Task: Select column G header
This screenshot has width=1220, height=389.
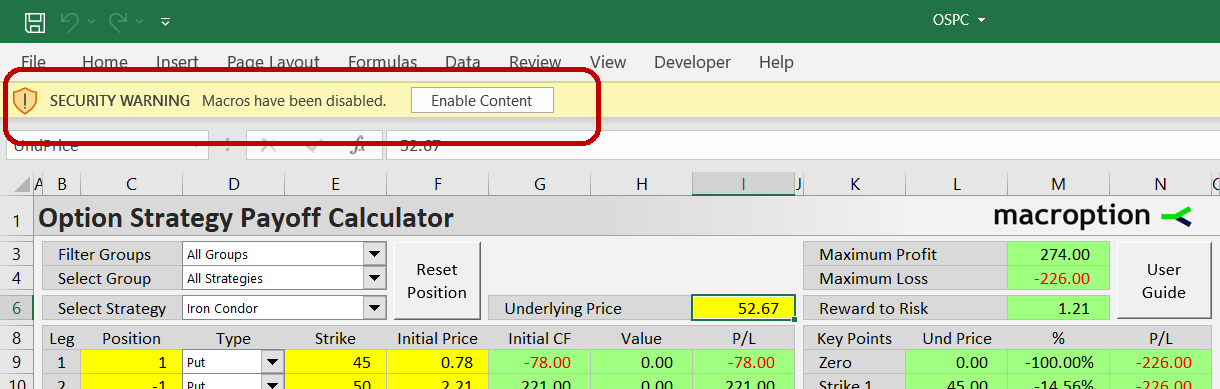Action: [x=540, y=184]
